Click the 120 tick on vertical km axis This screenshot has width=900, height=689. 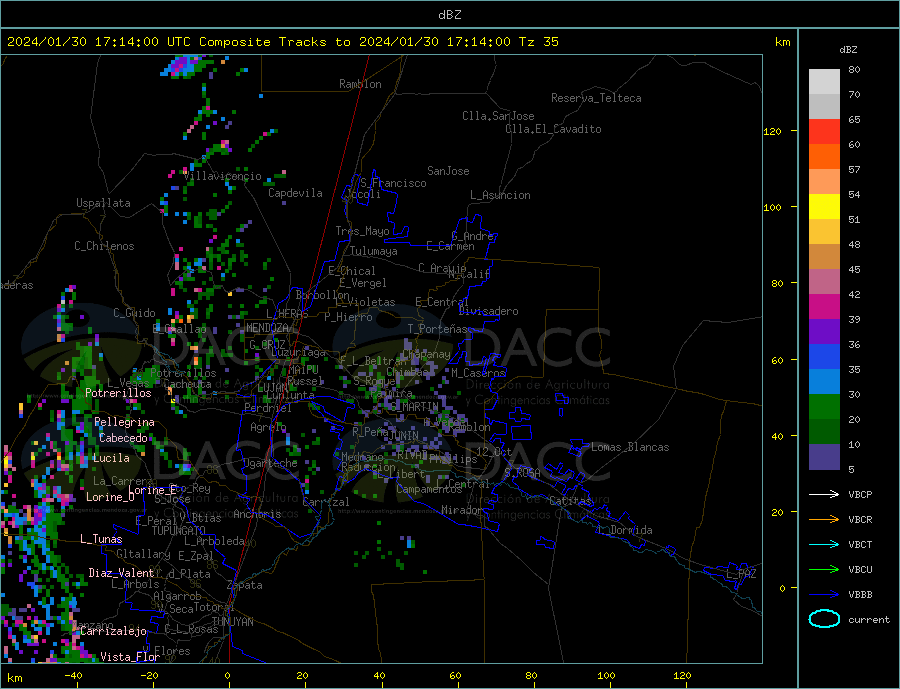773,131
